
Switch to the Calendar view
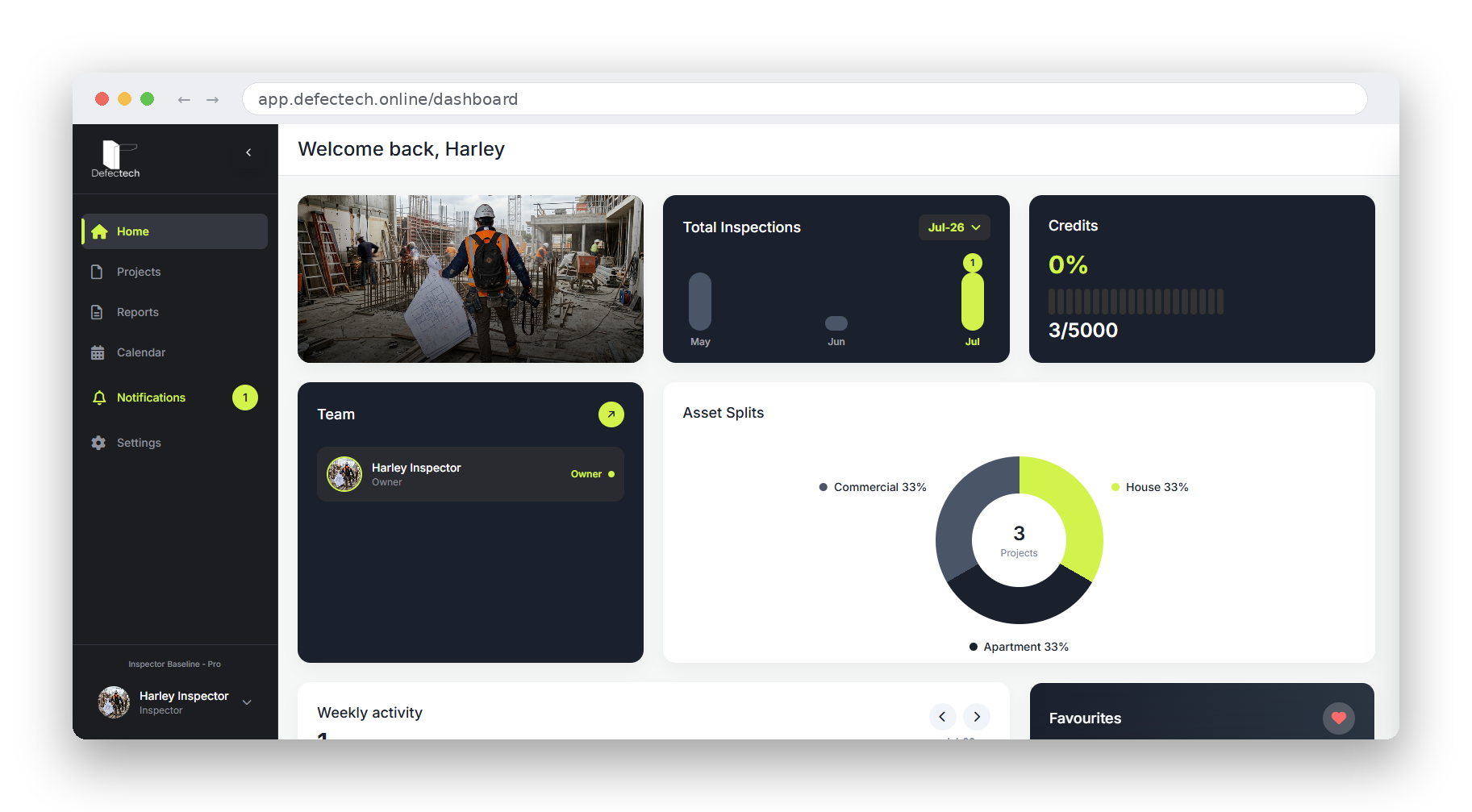pyautogui.click(x=174, y=352)
